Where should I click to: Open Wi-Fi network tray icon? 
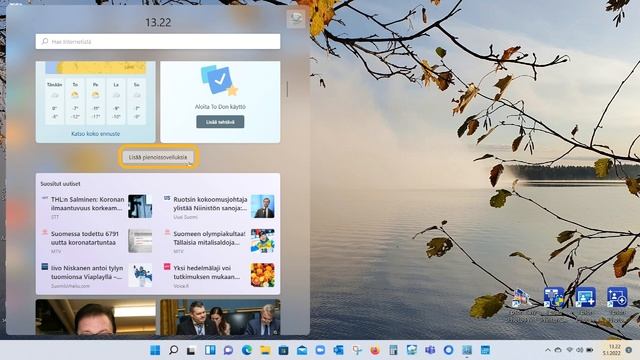pyautogui.click(x=569, y=350)
